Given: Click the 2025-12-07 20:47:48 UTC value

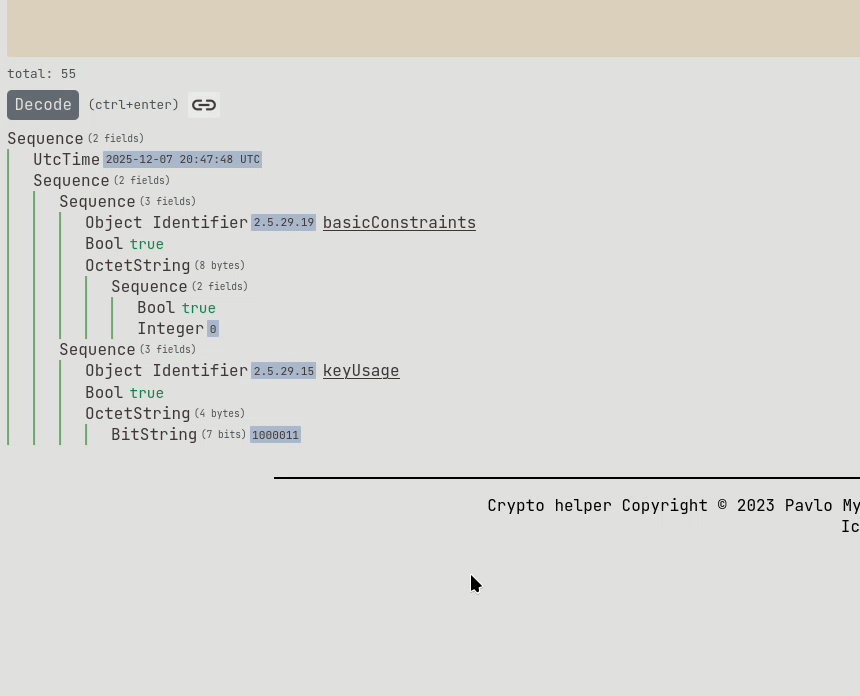Looking at the screenshot, I should pos(182,160).
